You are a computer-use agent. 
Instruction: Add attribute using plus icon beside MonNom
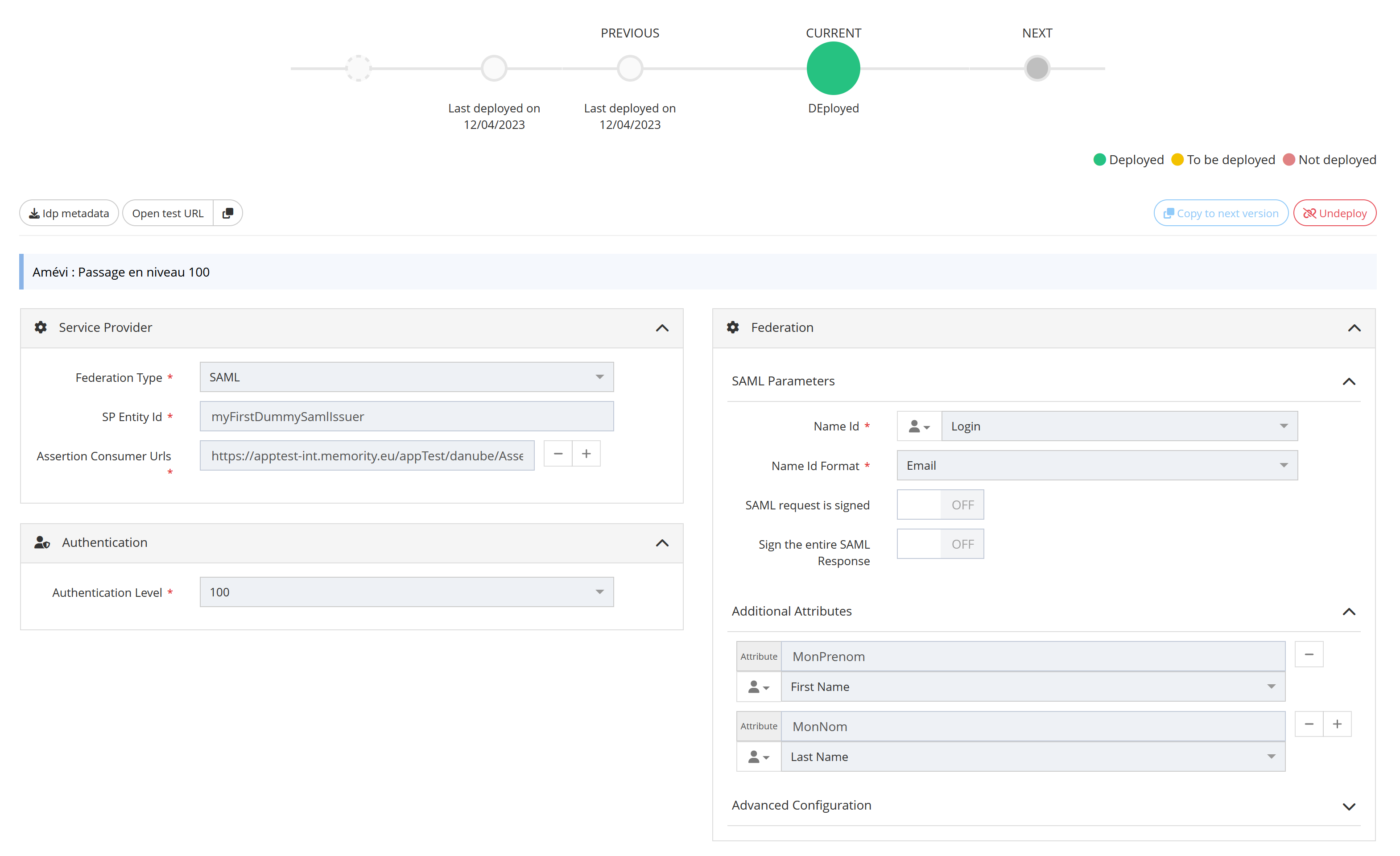(x=1337, y=724)
